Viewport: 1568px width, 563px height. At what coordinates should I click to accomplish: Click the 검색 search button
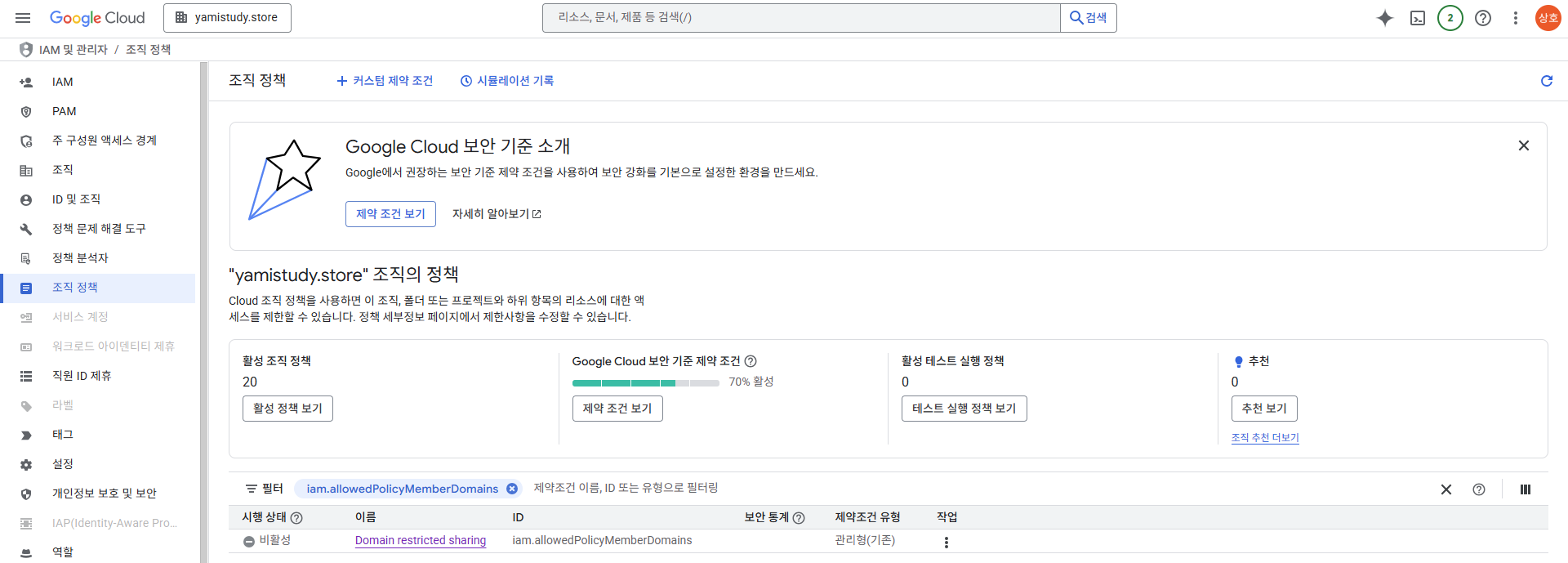click(1088, 17)
